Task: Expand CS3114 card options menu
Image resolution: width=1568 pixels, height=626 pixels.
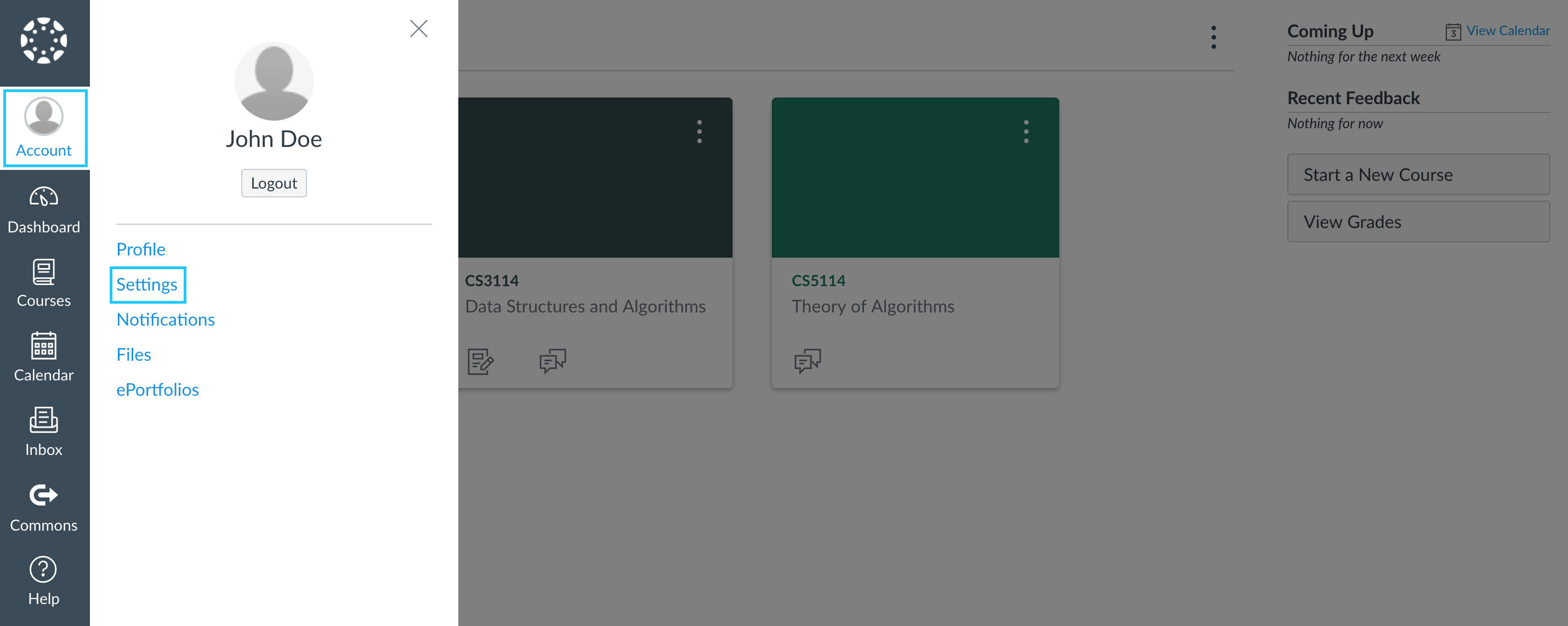Action: pyautogui.click(x=700, y=132)
